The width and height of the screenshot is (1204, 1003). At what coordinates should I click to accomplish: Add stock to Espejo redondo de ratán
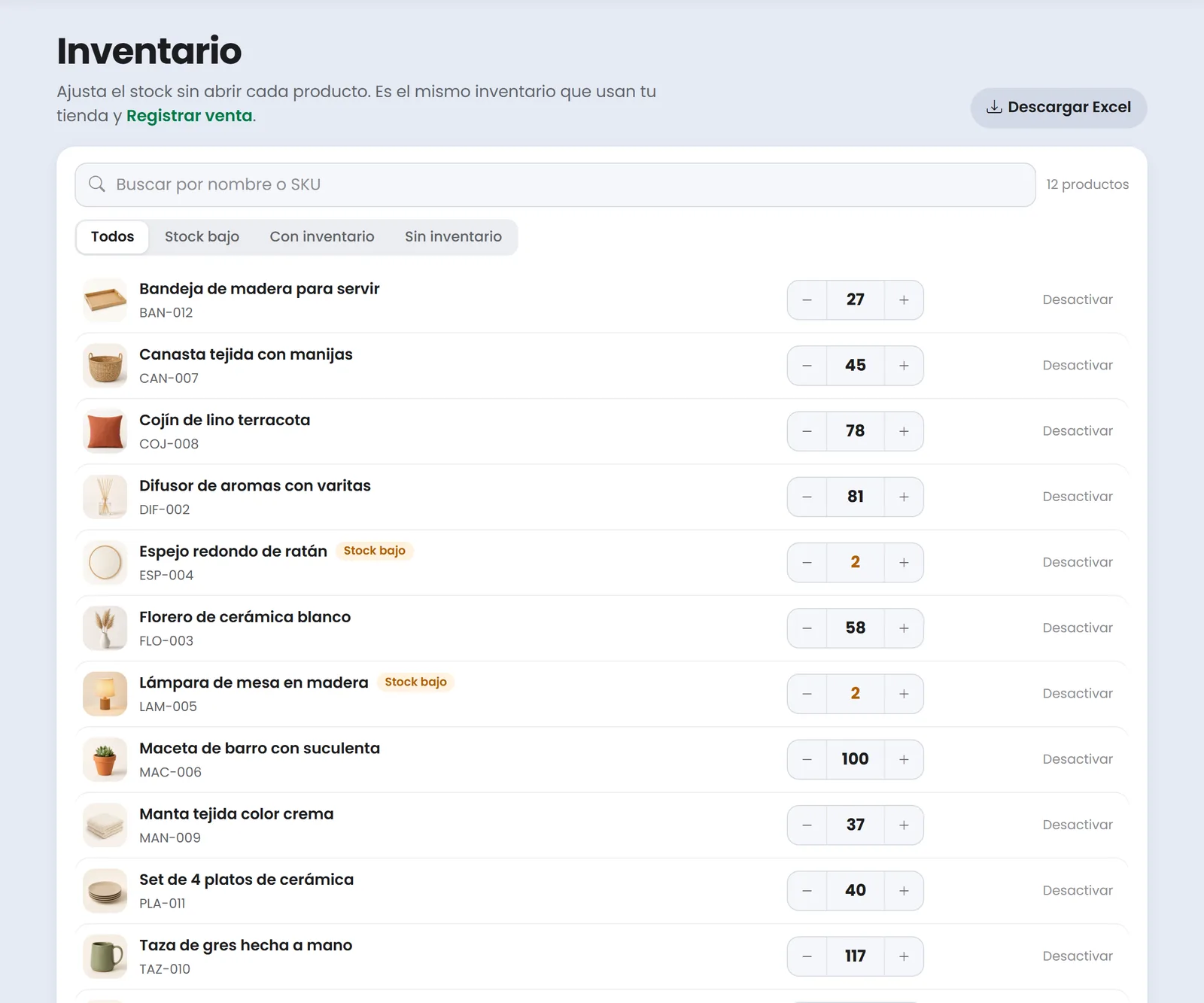[904, 563]
